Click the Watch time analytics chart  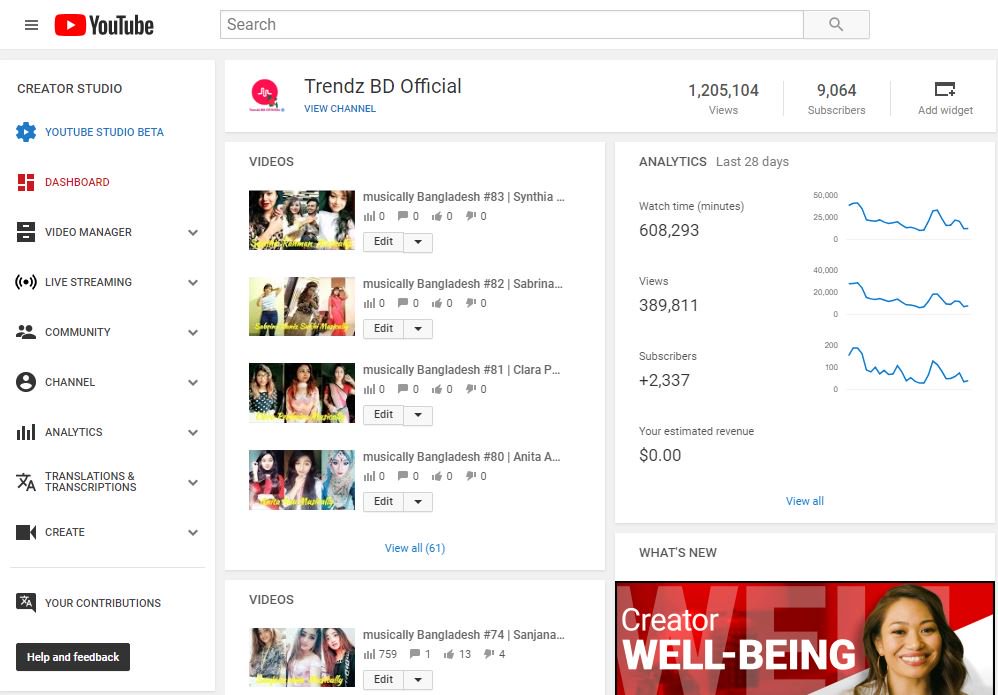(x=908, y=216)
